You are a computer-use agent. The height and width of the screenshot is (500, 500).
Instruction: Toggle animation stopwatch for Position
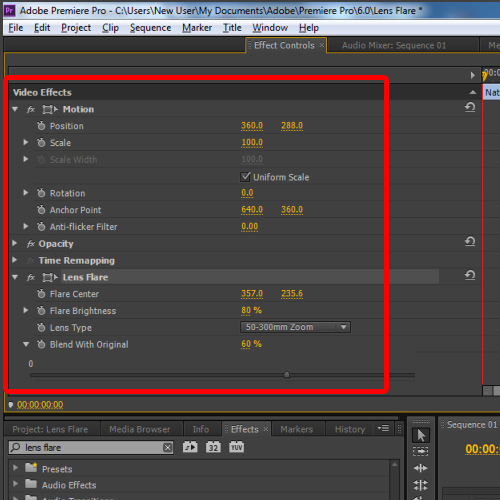pyautogui.click(x=41, y=126)
